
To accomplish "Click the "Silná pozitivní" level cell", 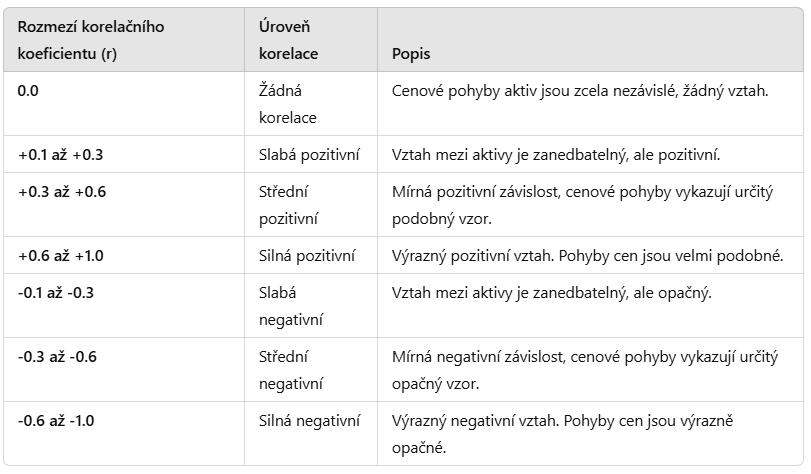I will tap(308, 255).
